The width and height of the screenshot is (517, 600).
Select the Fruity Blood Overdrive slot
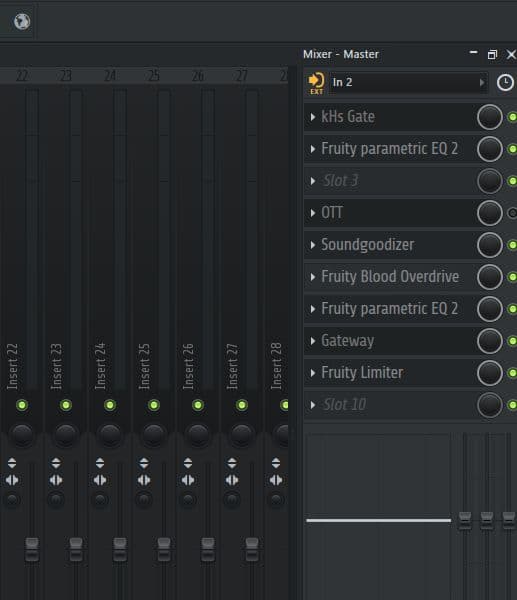[389, 277]
